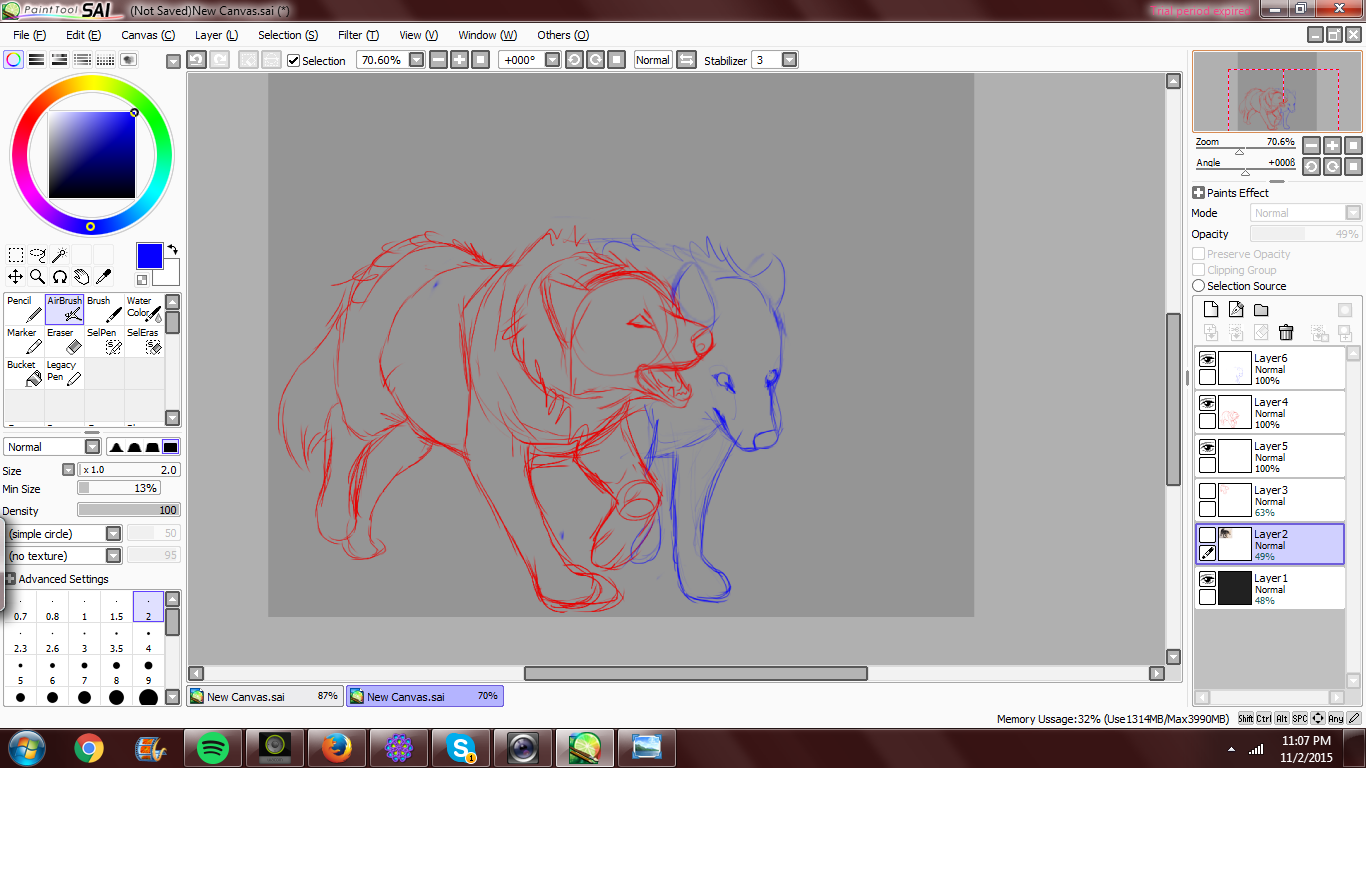Hide Layer6 with its eye icon
1366x890 pixels.
point(1207,359)
